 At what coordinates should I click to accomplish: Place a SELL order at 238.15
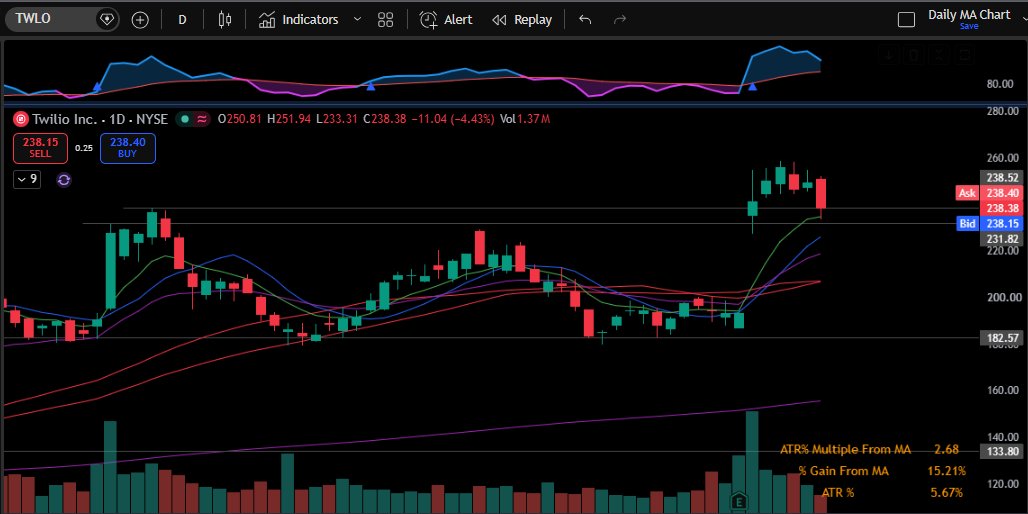[40, 148]
